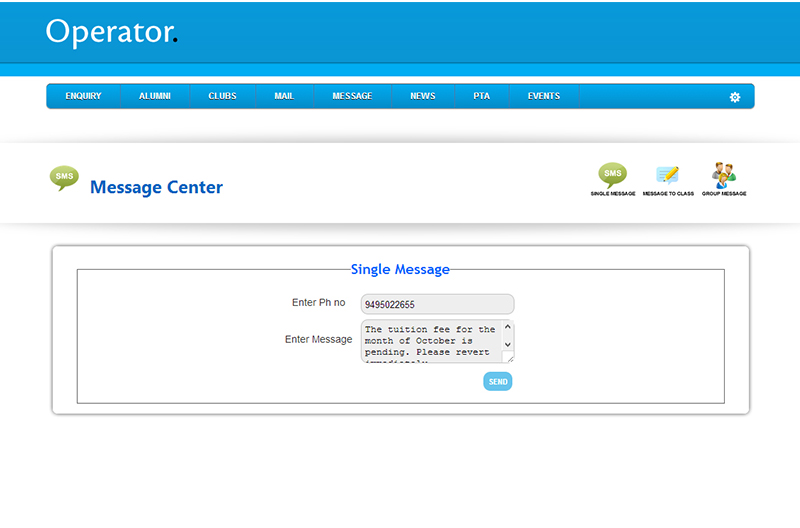The image size is (800, 528).
Task: Focus the Enter Ph no field
Action: point(437,304)
